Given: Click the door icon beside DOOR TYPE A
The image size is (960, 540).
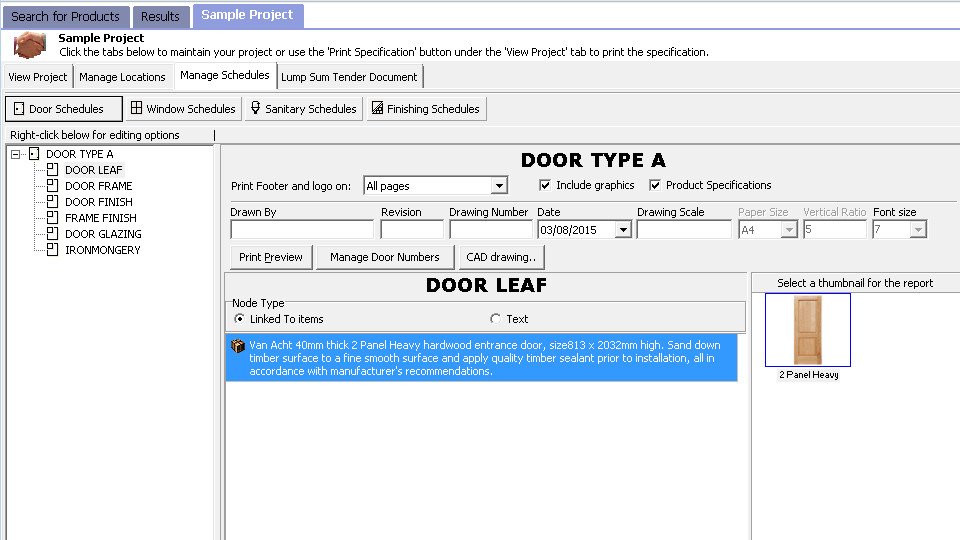Looking at the screenshot, I should coord(34,154).
